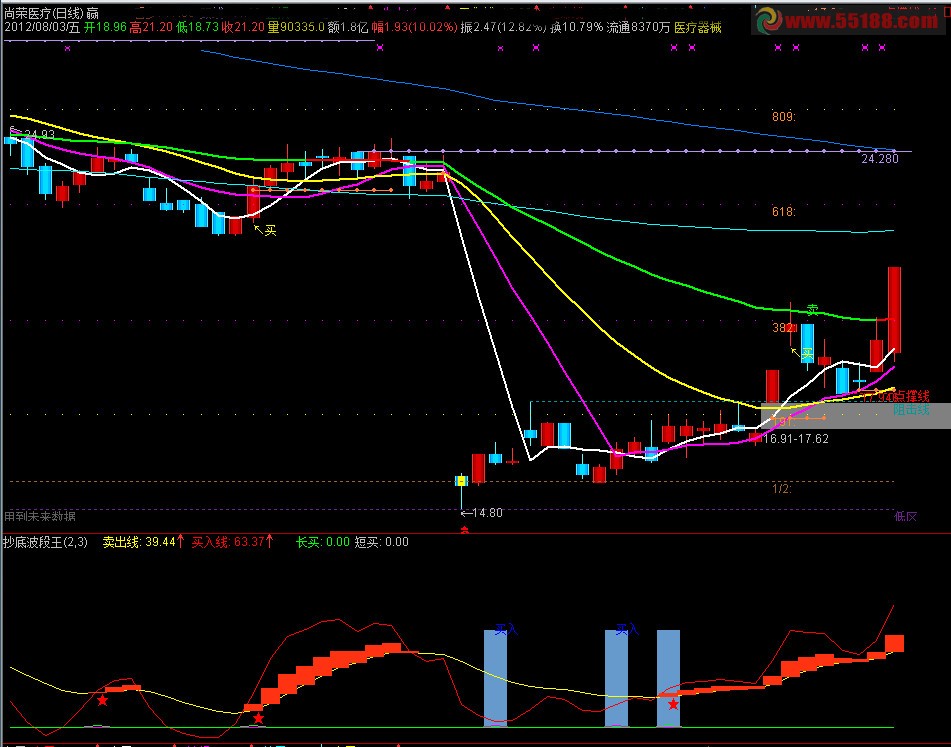The height and width of the screenshot is (747, 951).
Task: Click the 24.93 high price marker
Action: 34,135
